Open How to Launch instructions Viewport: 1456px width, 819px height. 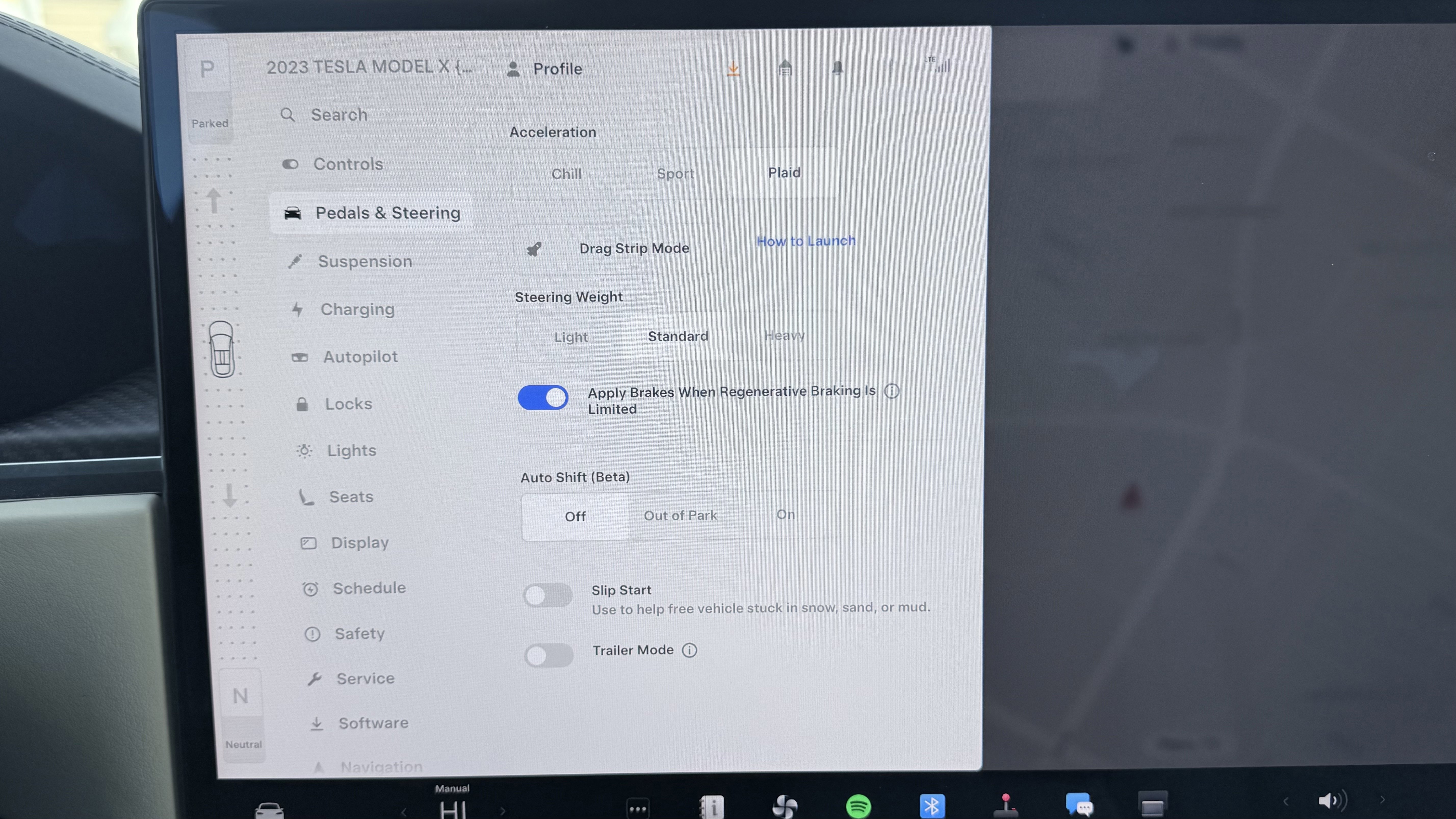point(806,241)
